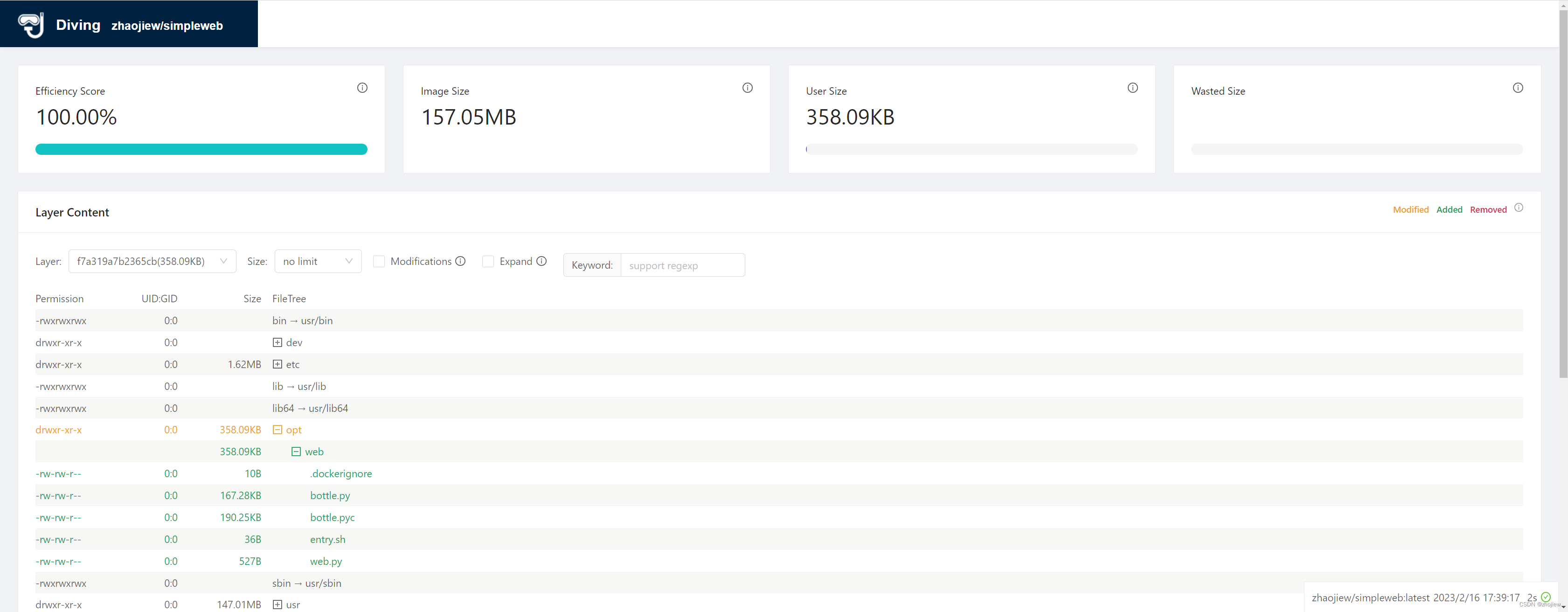Toggle the Expand checkbox
Image resolution: width=1568 pixels, height=612 pixels.
coord(488,262)
